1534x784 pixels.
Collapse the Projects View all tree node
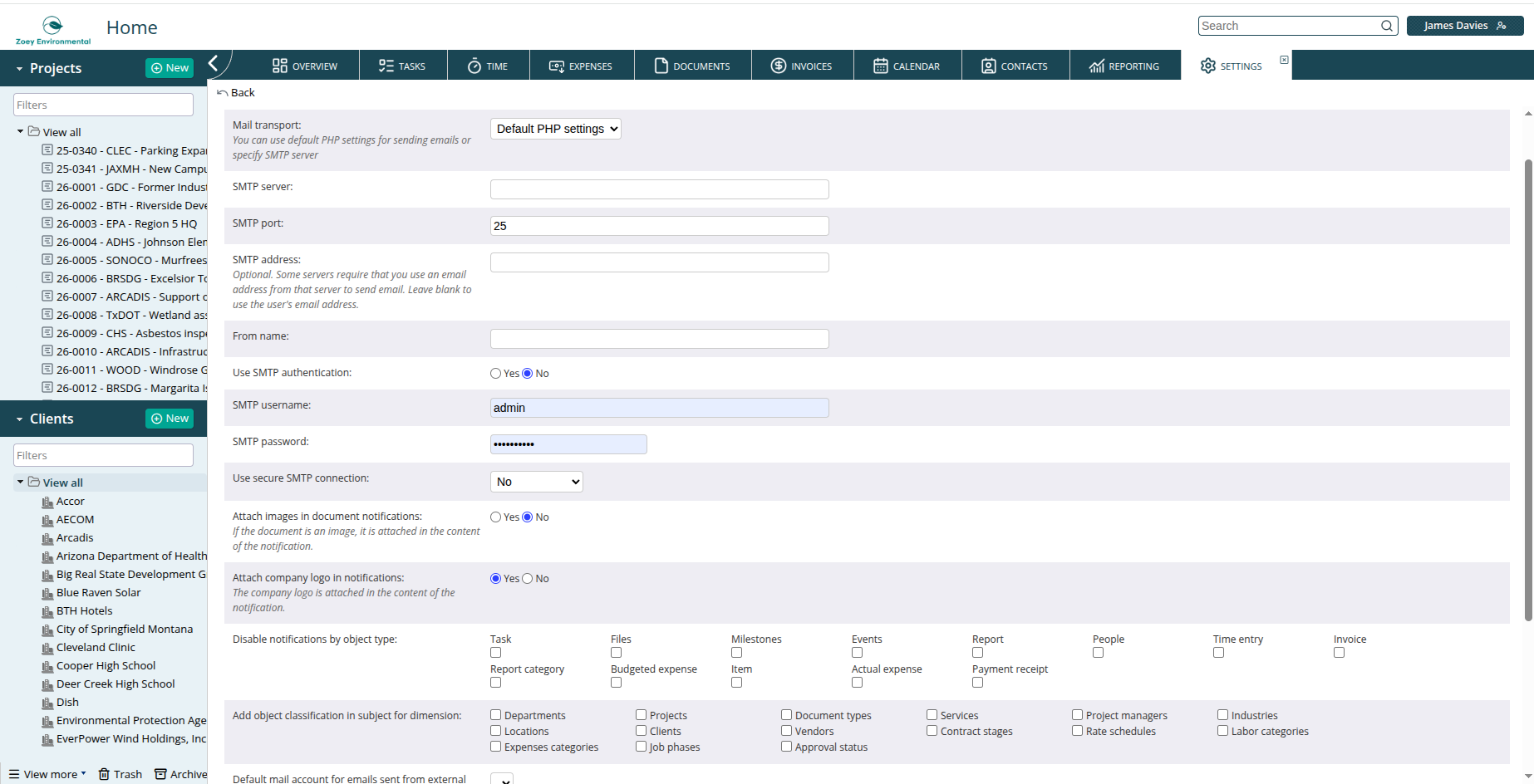(20, 131)
